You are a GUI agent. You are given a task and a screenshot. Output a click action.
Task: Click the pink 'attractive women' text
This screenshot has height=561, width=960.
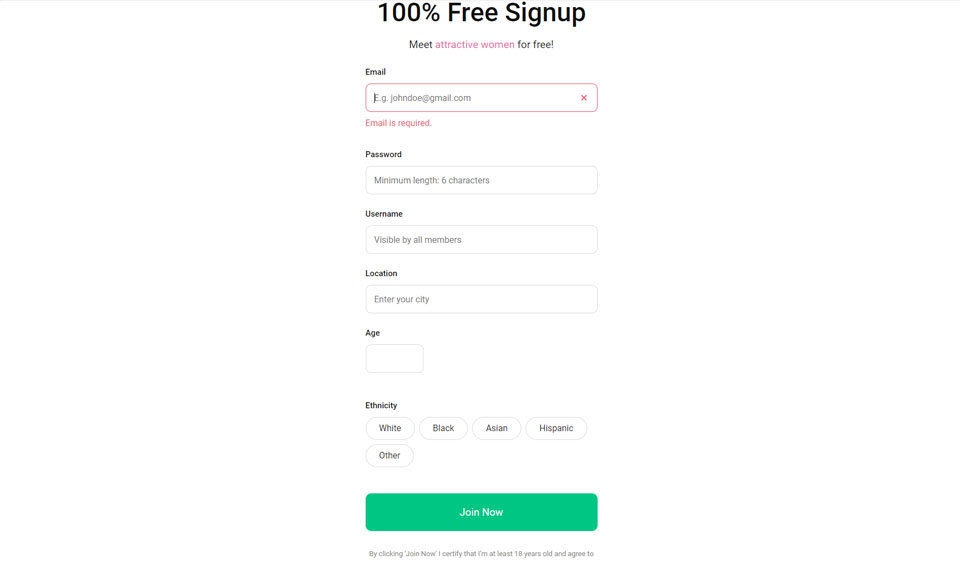coord(475,45)
